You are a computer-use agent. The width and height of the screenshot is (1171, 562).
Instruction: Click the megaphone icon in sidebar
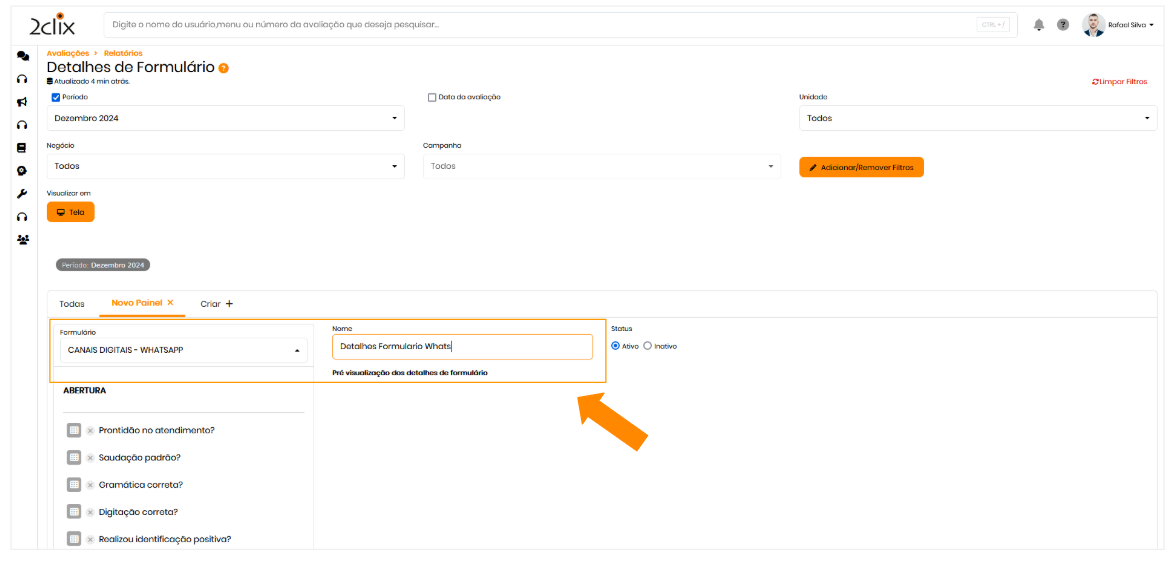pos(22,102)
